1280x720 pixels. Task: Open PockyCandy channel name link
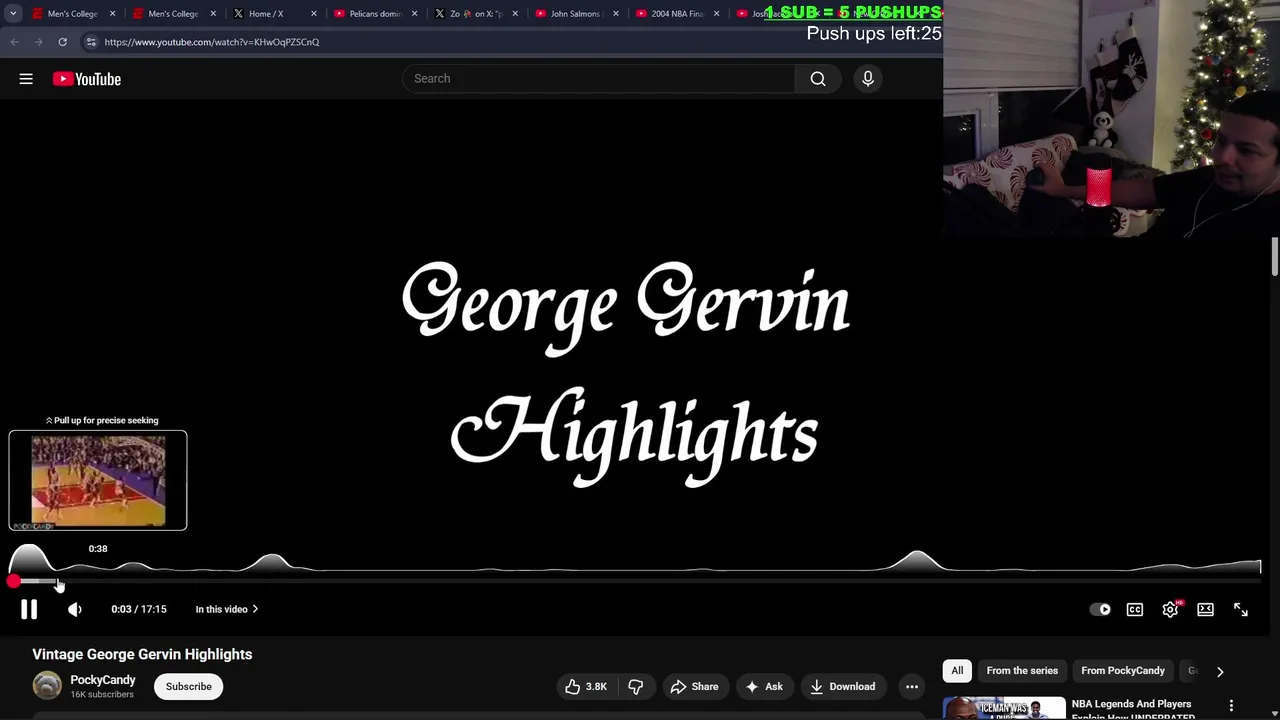pyautogui.click(x=103, y=680)
